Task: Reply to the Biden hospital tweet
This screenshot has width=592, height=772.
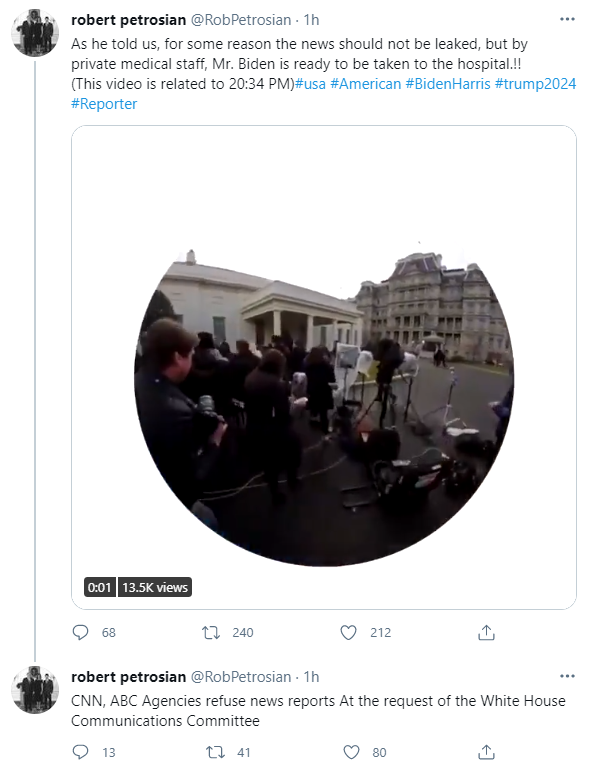Action: point(80,632)
